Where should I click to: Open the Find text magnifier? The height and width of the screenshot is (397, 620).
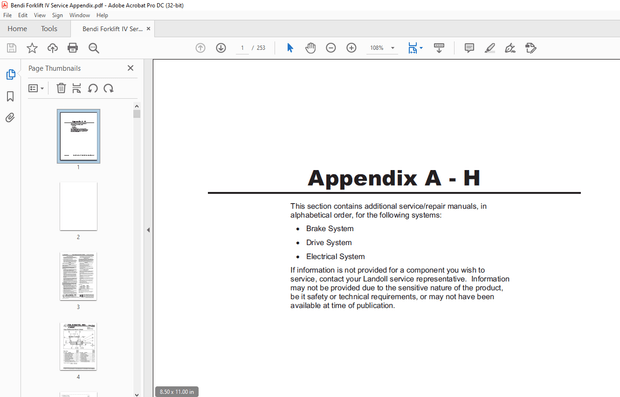click(94, 48)
